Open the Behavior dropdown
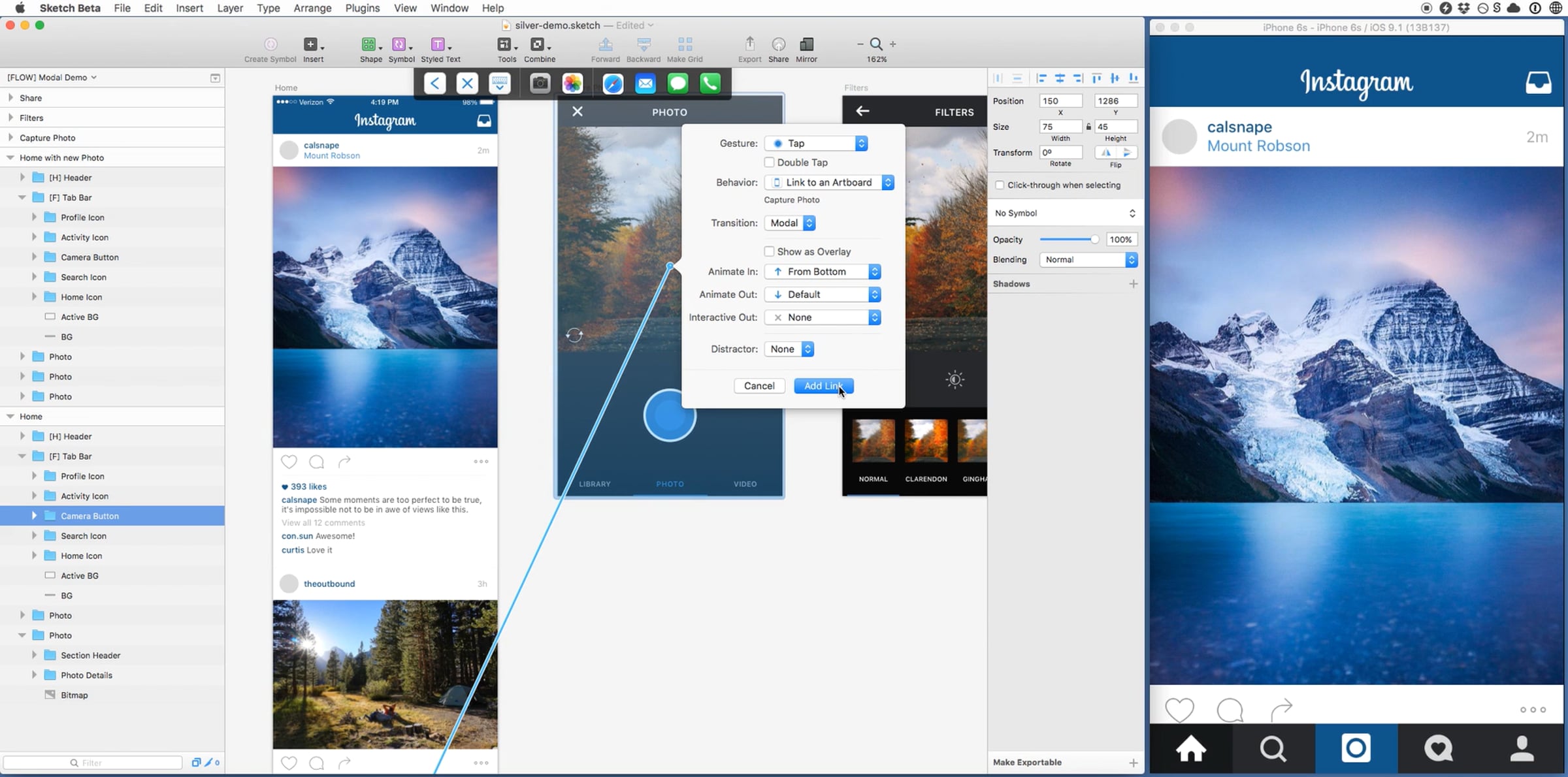This screenshot has width=1568, height=777. 829,182
